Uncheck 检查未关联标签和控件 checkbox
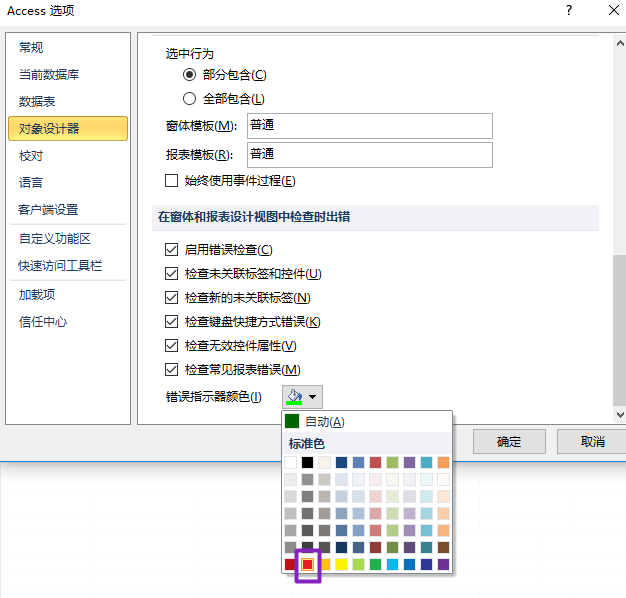 click(x=172, y=274)
